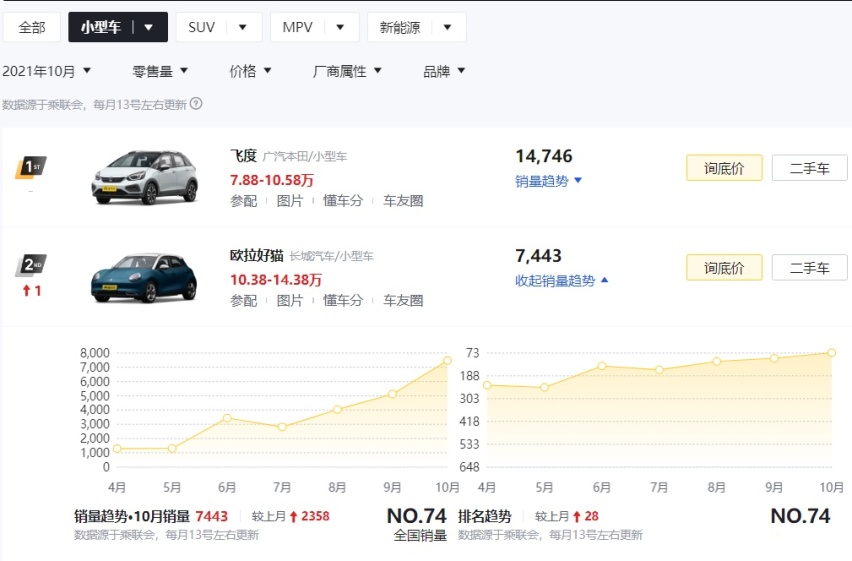Click the 6月 sales chart data point

[227, 418]
